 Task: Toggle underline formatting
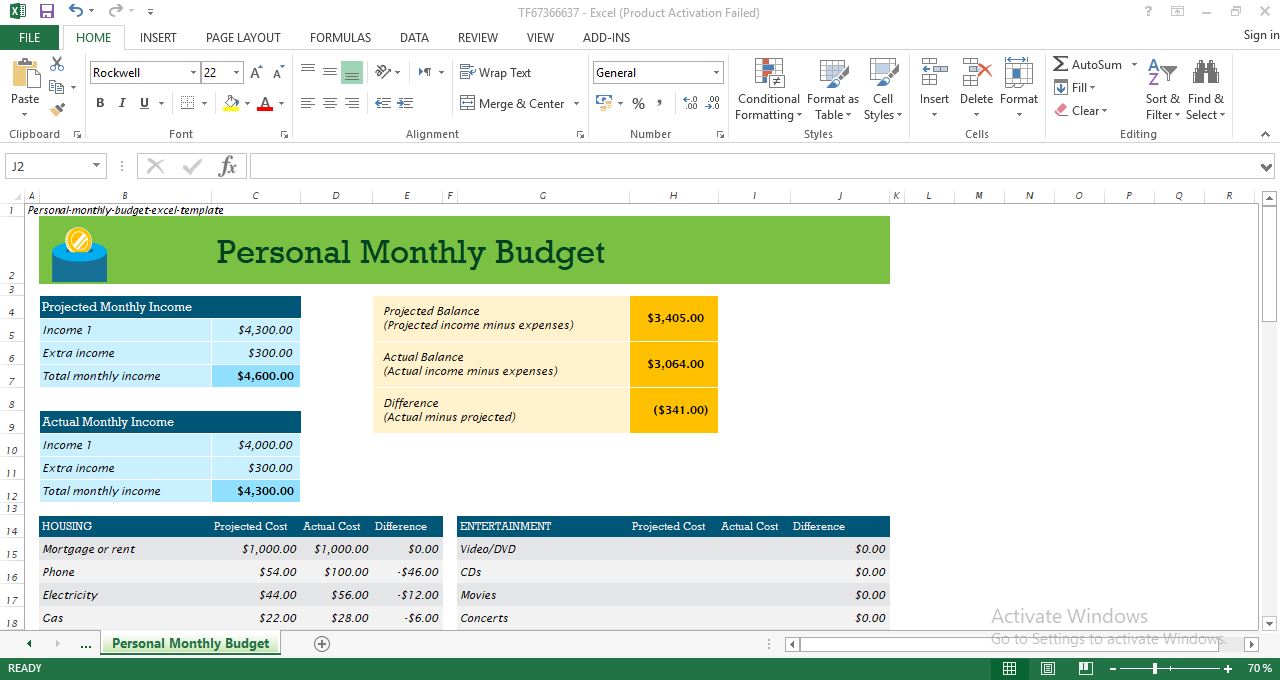[x=143, y=103]
